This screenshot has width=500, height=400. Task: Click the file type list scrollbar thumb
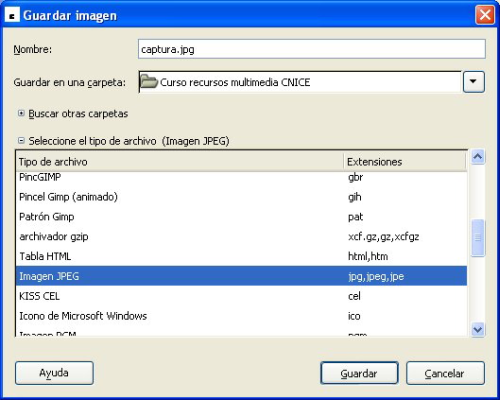click(478, 238)
